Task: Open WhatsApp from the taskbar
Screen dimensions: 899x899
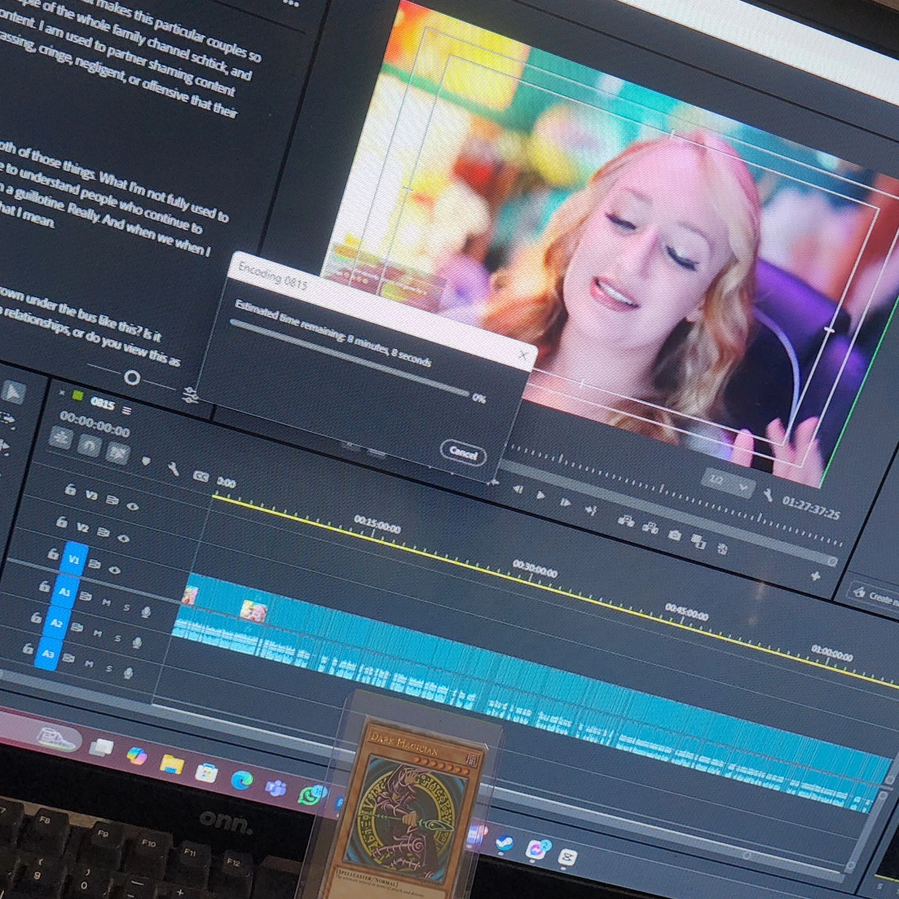Action: 311,795
